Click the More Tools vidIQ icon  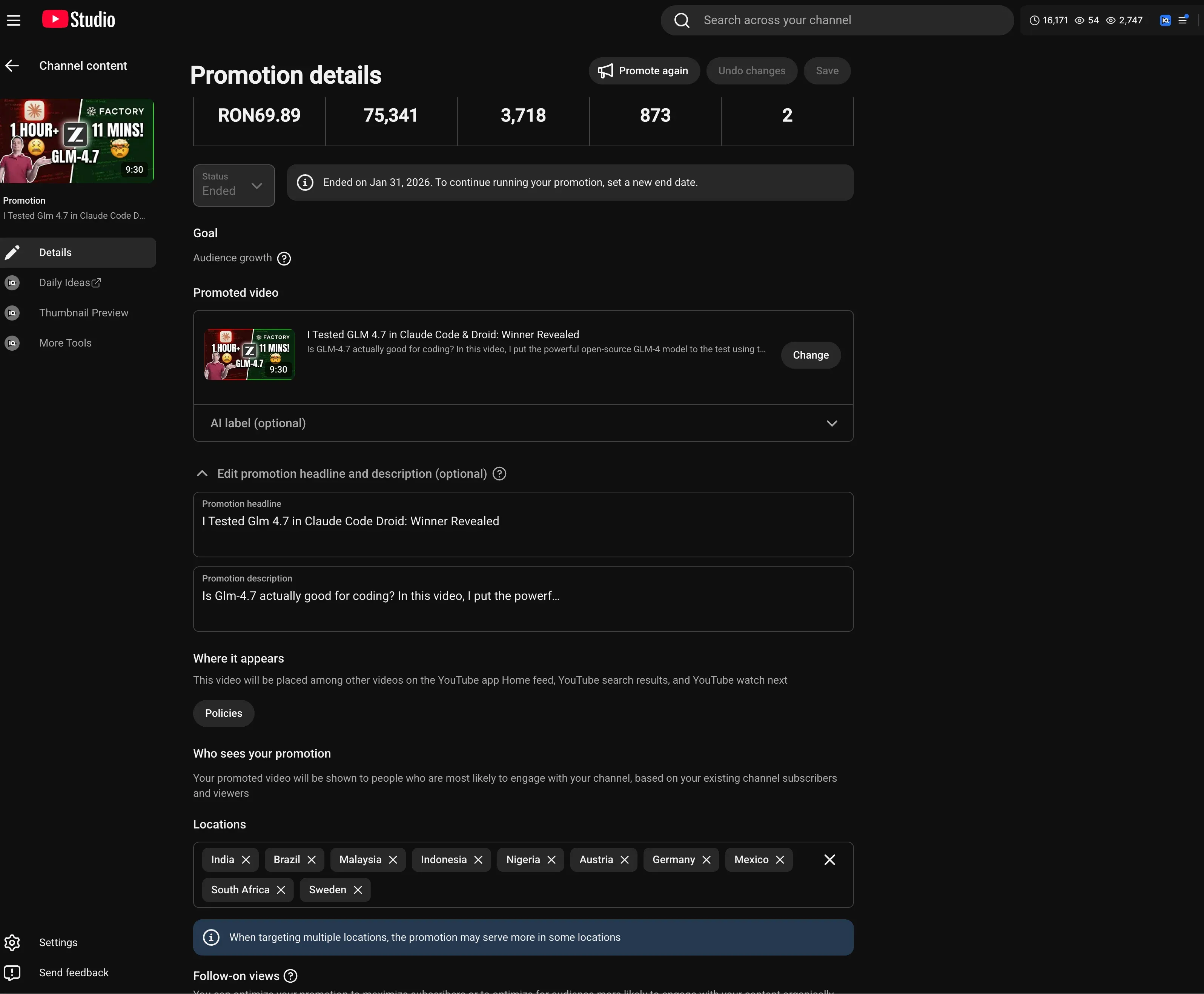coord(12,343)
